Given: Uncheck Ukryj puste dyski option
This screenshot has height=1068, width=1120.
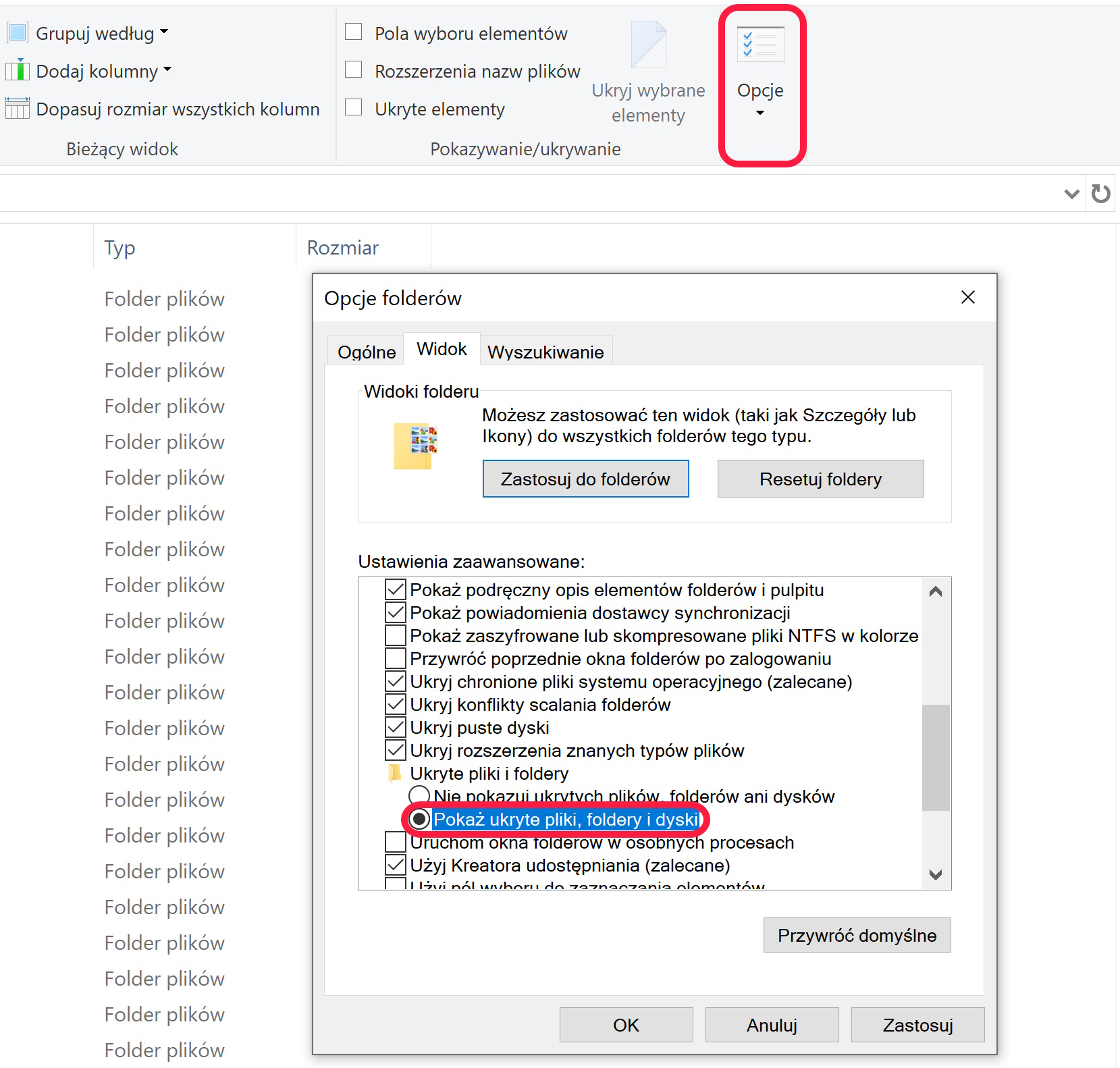Looking at the screenshot, I should [x=395, y=727].
